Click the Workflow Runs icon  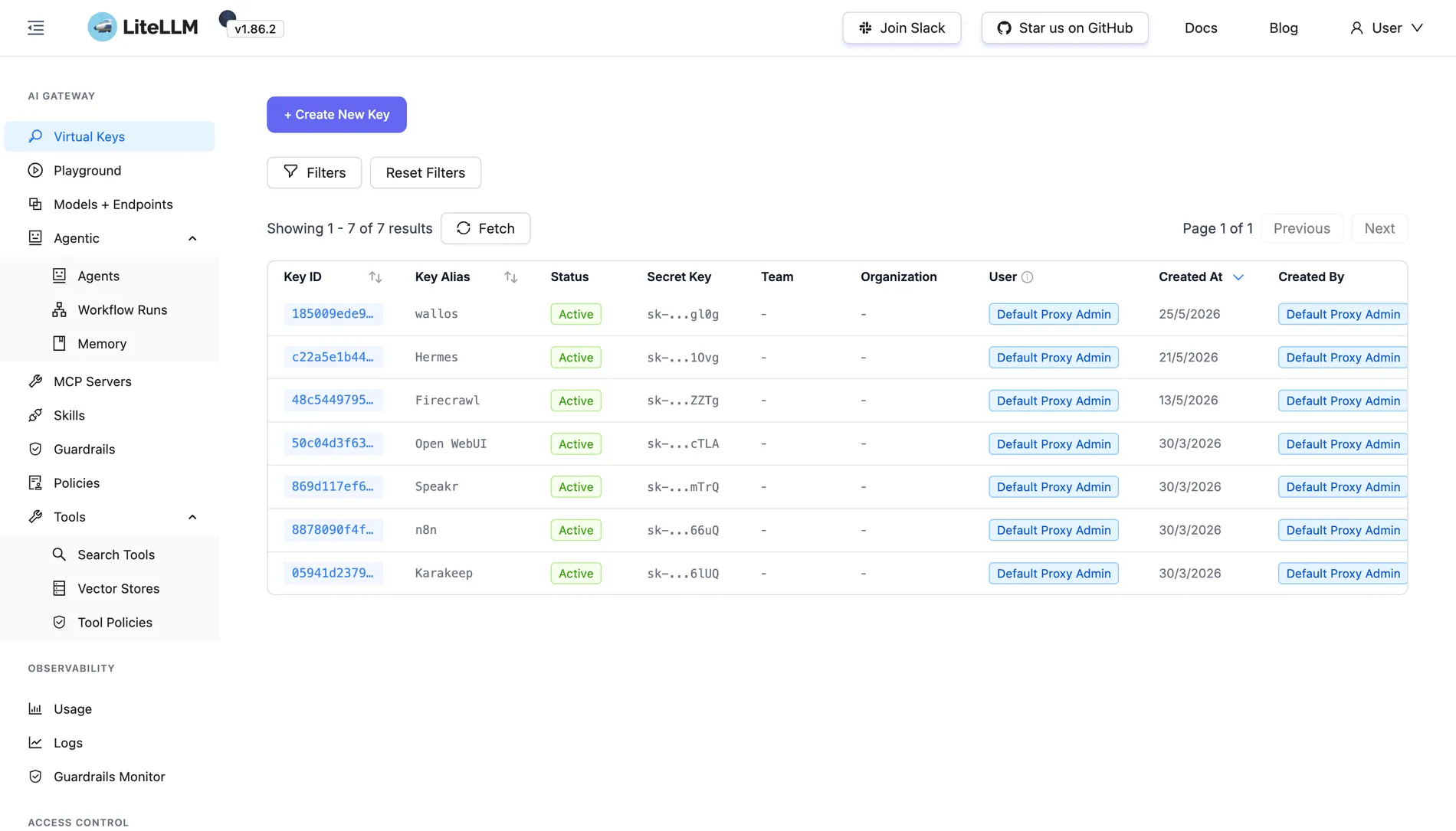(x=59, y=309)
